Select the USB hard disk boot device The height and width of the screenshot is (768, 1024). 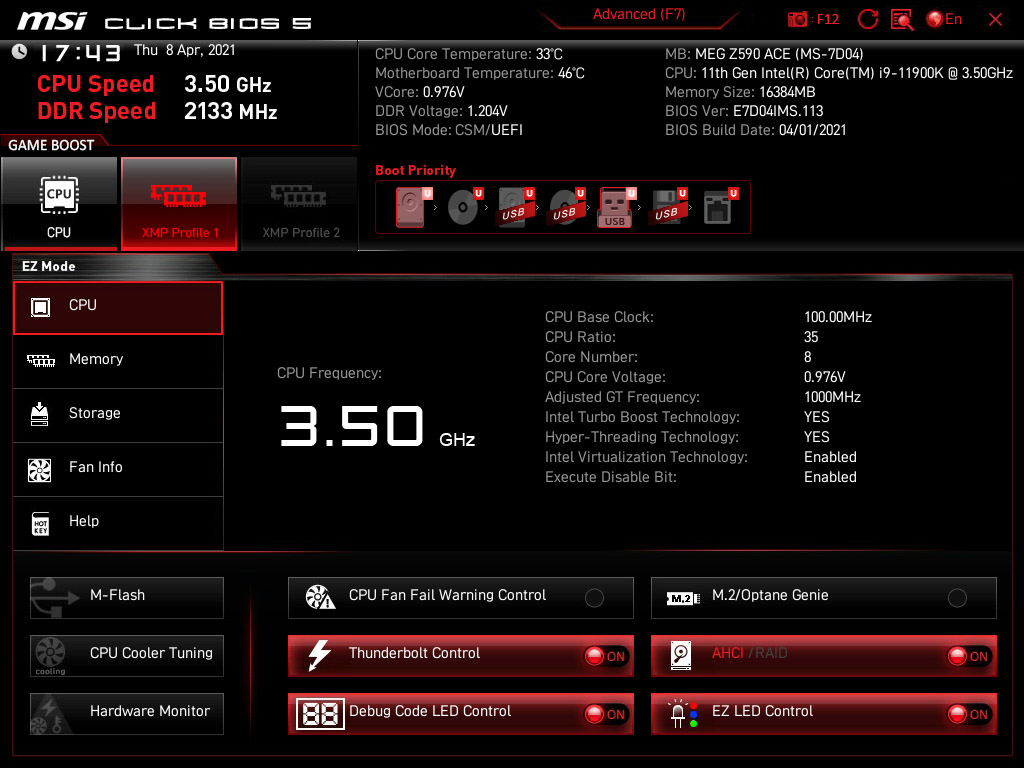(516, 207)
